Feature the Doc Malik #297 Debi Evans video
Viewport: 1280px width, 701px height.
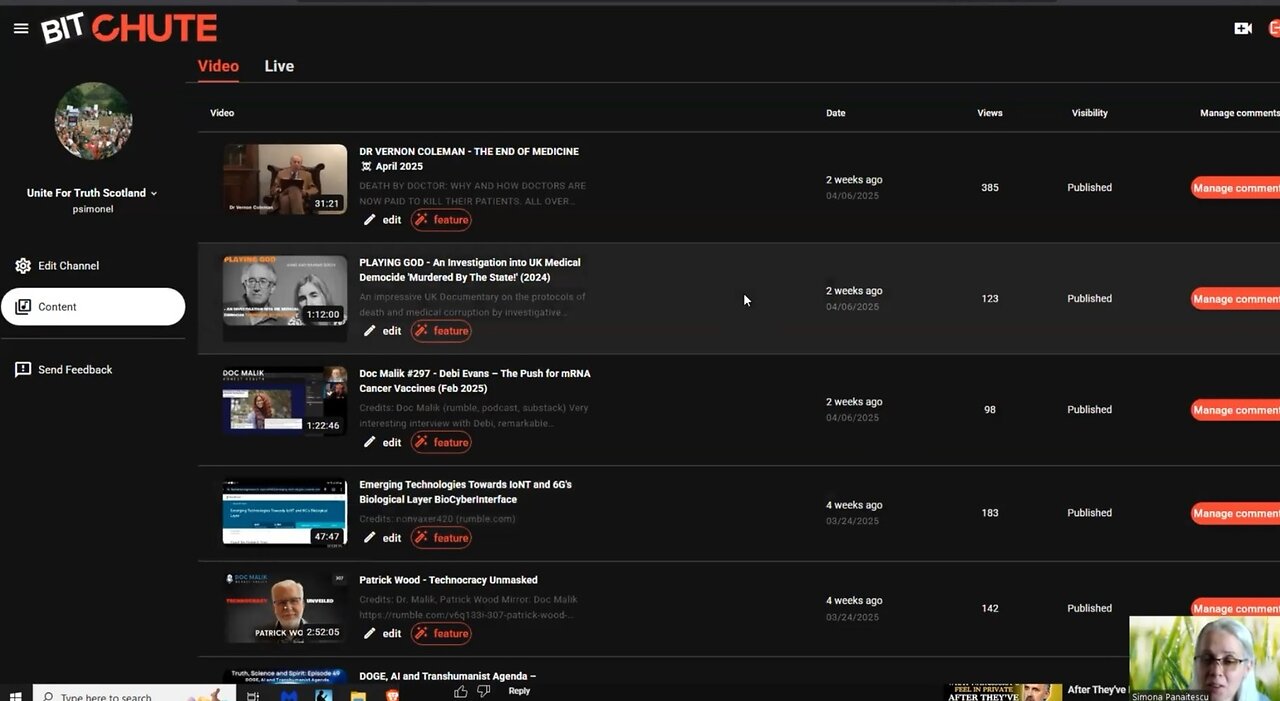pos(441,442)
